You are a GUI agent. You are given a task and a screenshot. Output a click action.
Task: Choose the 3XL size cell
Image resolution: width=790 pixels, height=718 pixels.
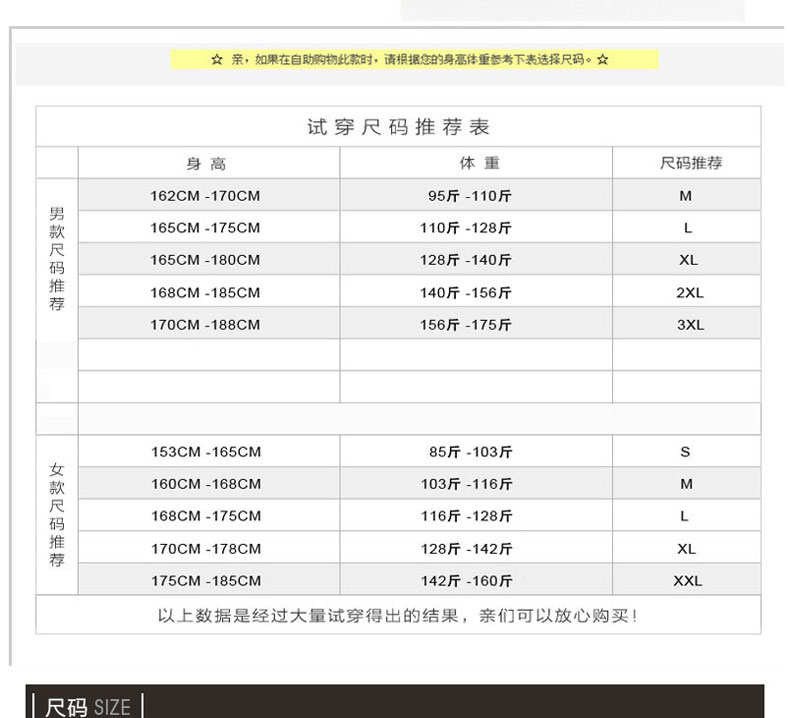click(x=690, y=325)
